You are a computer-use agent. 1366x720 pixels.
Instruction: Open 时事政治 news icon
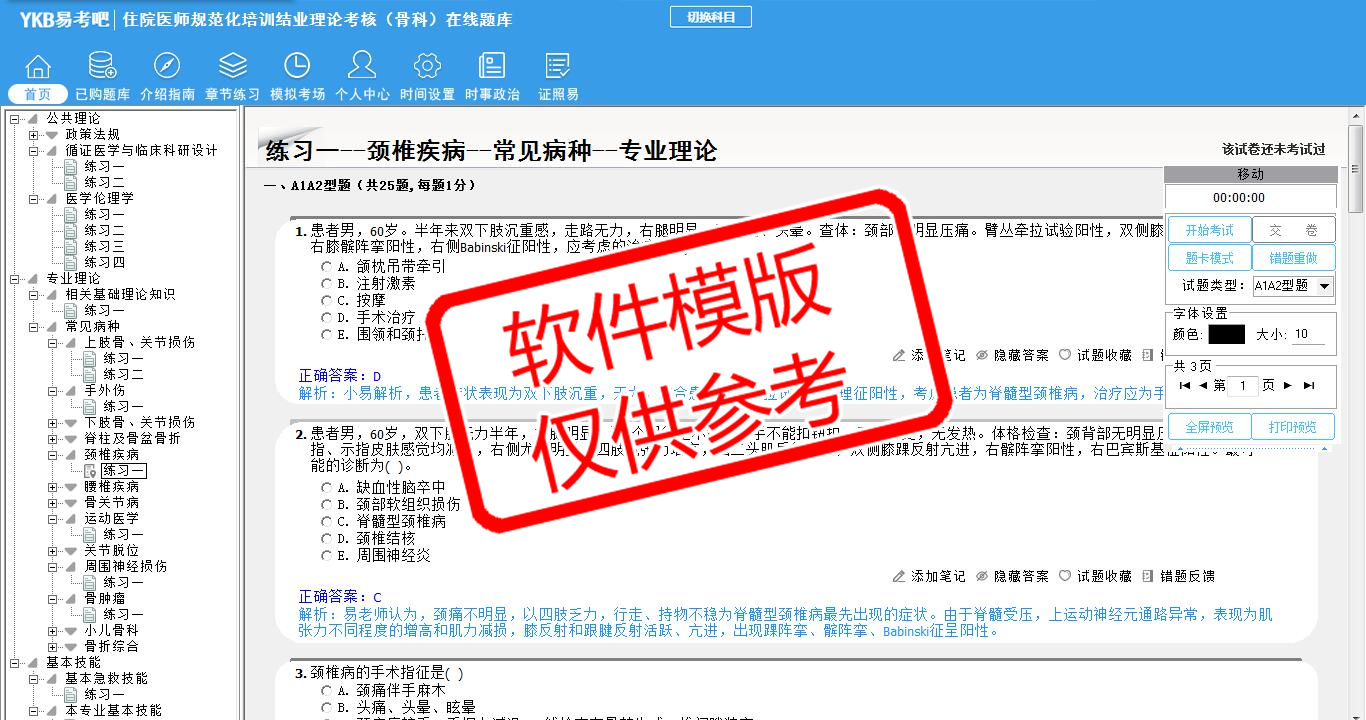coord(492,67)
